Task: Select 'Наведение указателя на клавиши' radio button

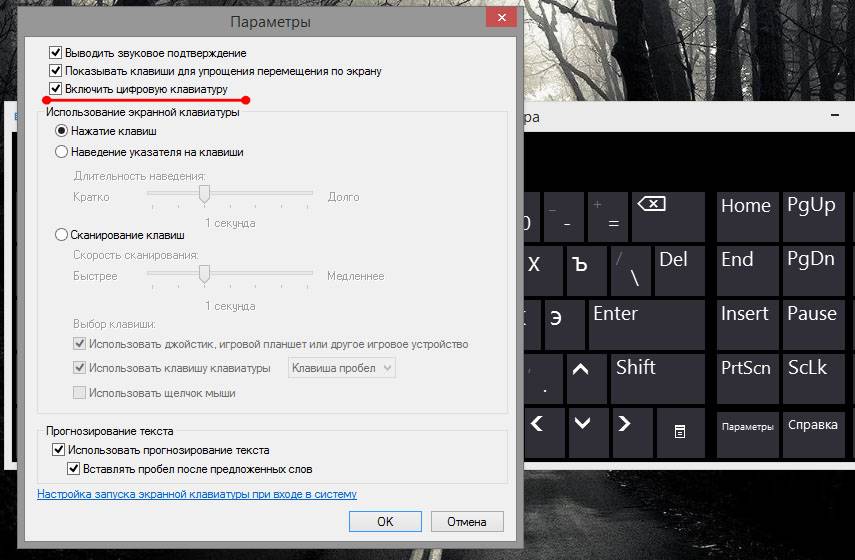Action: 62,152
